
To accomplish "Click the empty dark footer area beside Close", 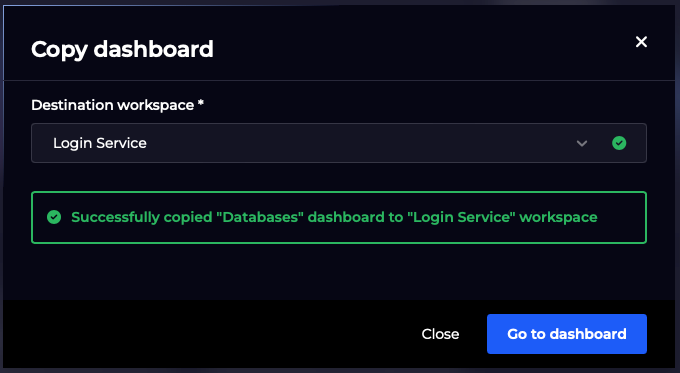I will coord(208,334).
